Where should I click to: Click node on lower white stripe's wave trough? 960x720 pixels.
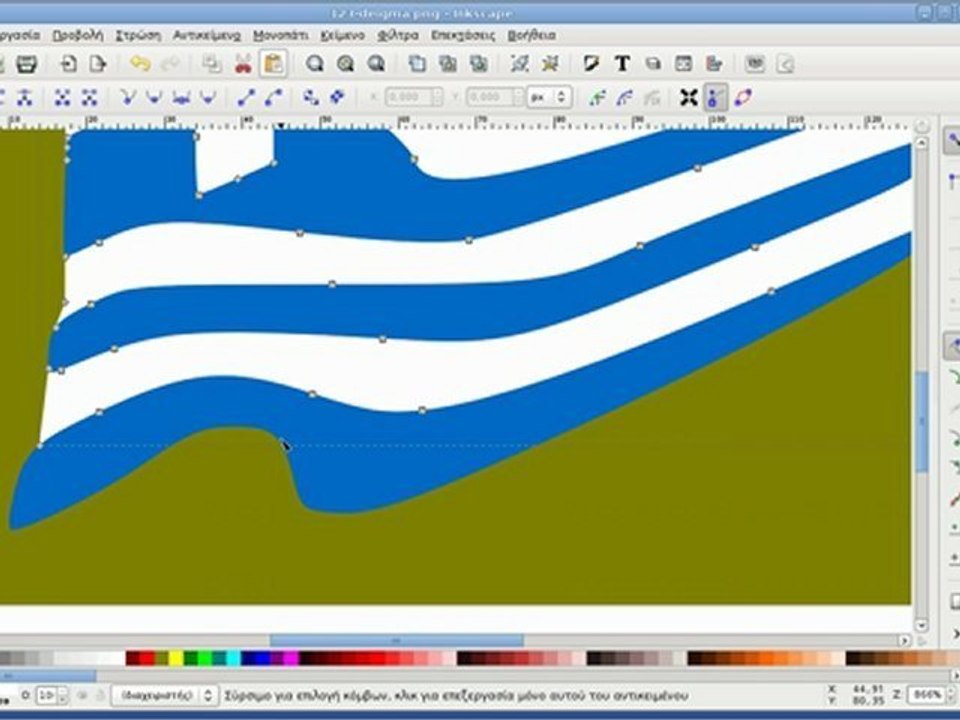tap(422, 410)
